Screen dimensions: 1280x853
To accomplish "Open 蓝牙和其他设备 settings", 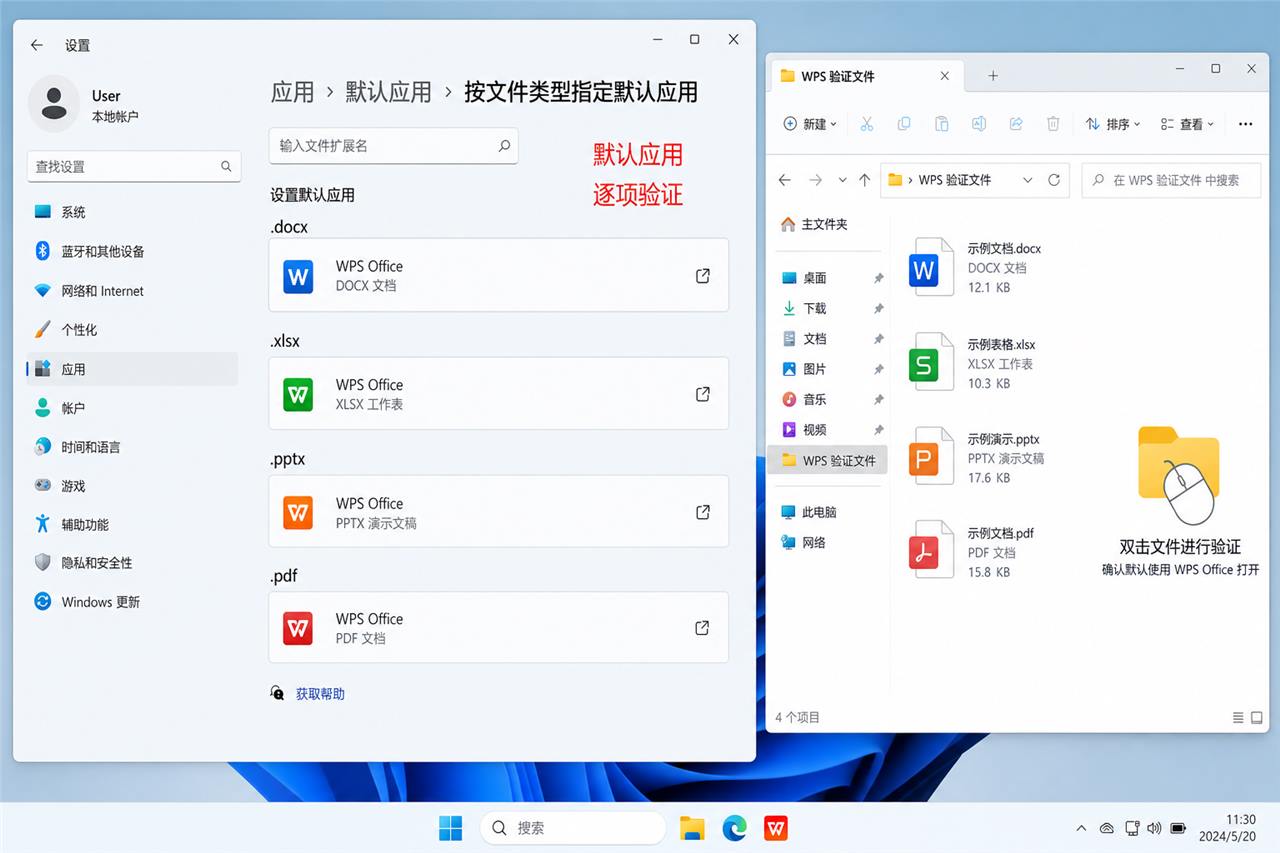I will pyautogui.click(x=133, y=251).
